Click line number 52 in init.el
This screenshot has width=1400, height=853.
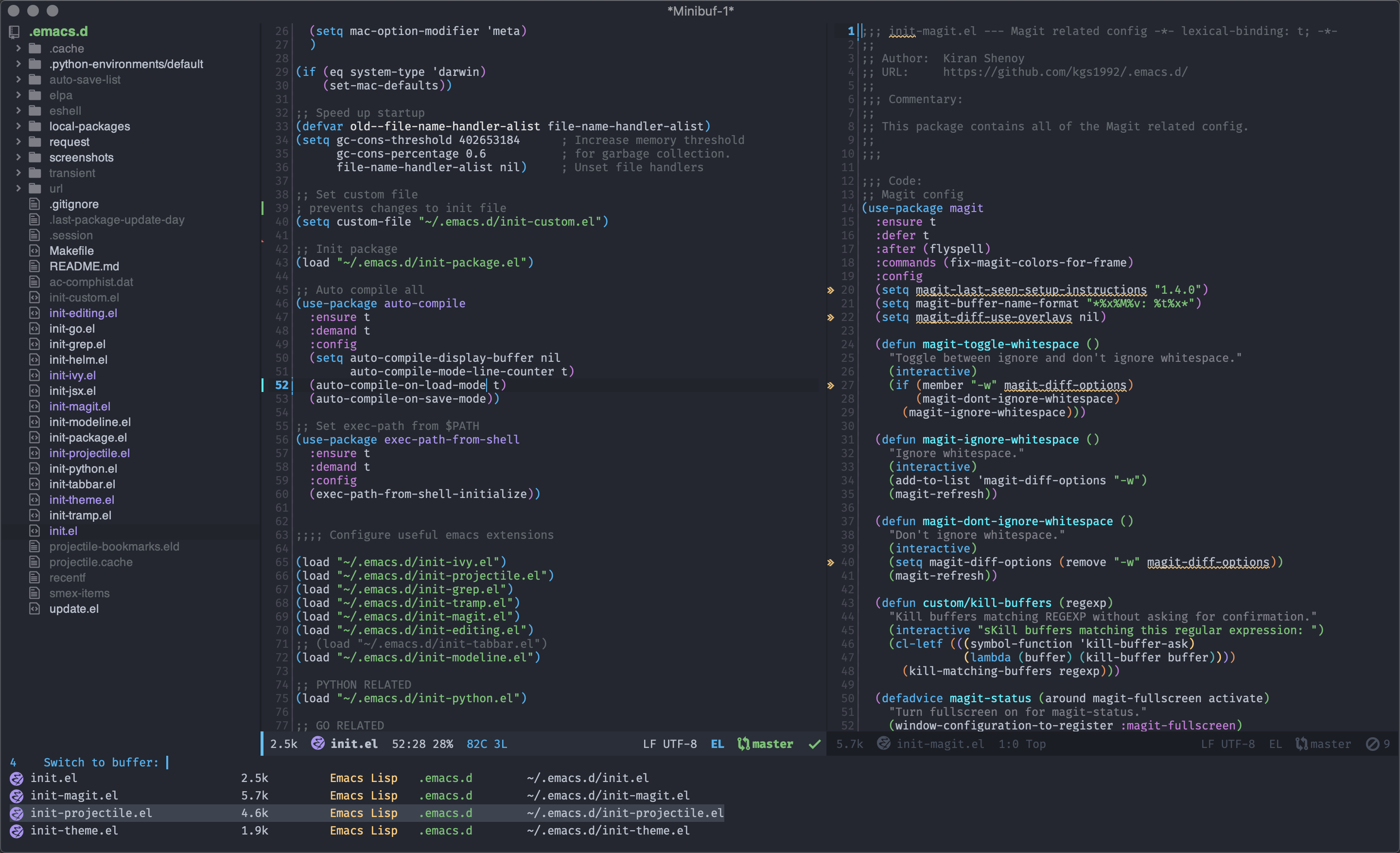[x=282, y=385]
